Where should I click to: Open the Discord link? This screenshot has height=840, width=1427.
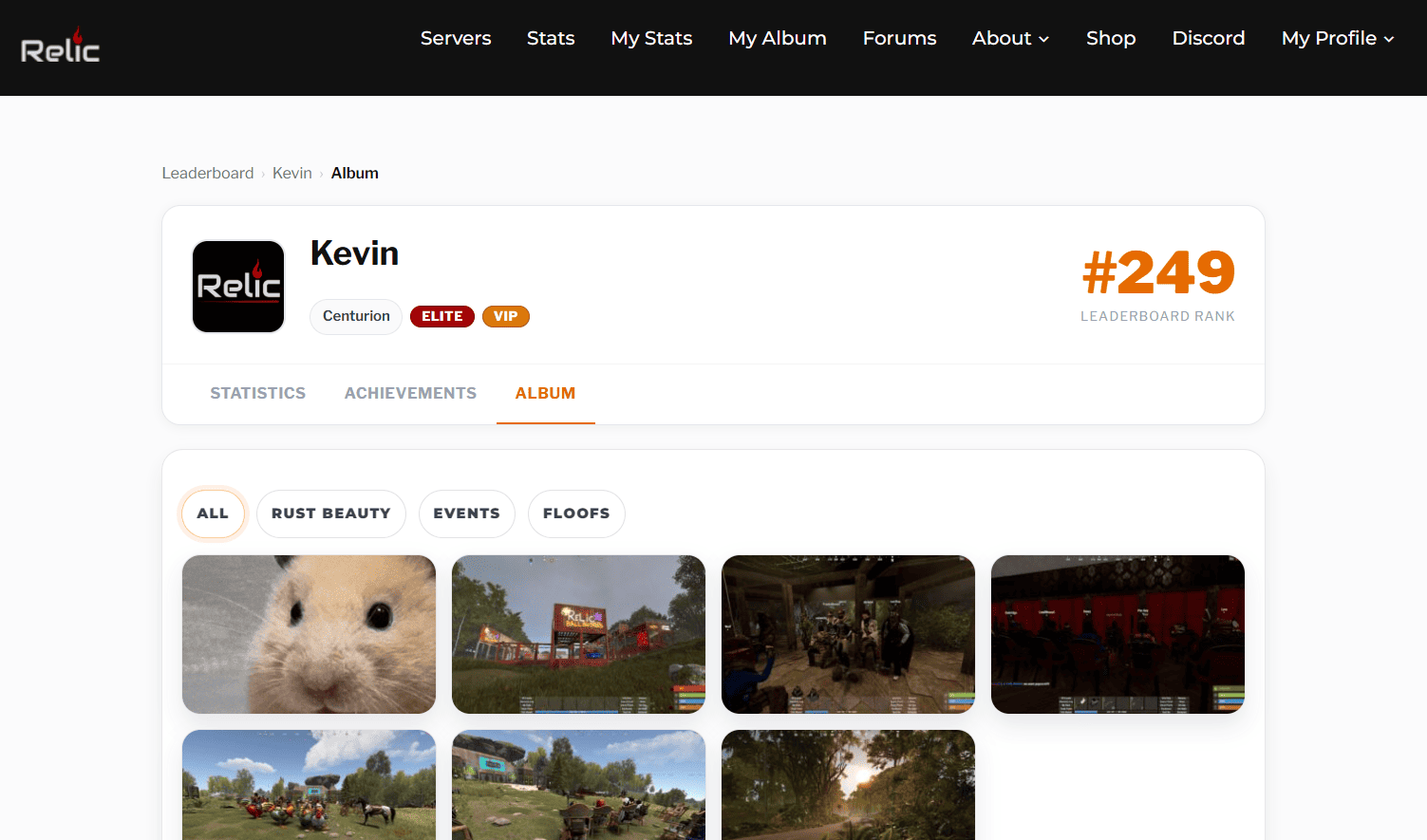click(x=1209, y=38)
